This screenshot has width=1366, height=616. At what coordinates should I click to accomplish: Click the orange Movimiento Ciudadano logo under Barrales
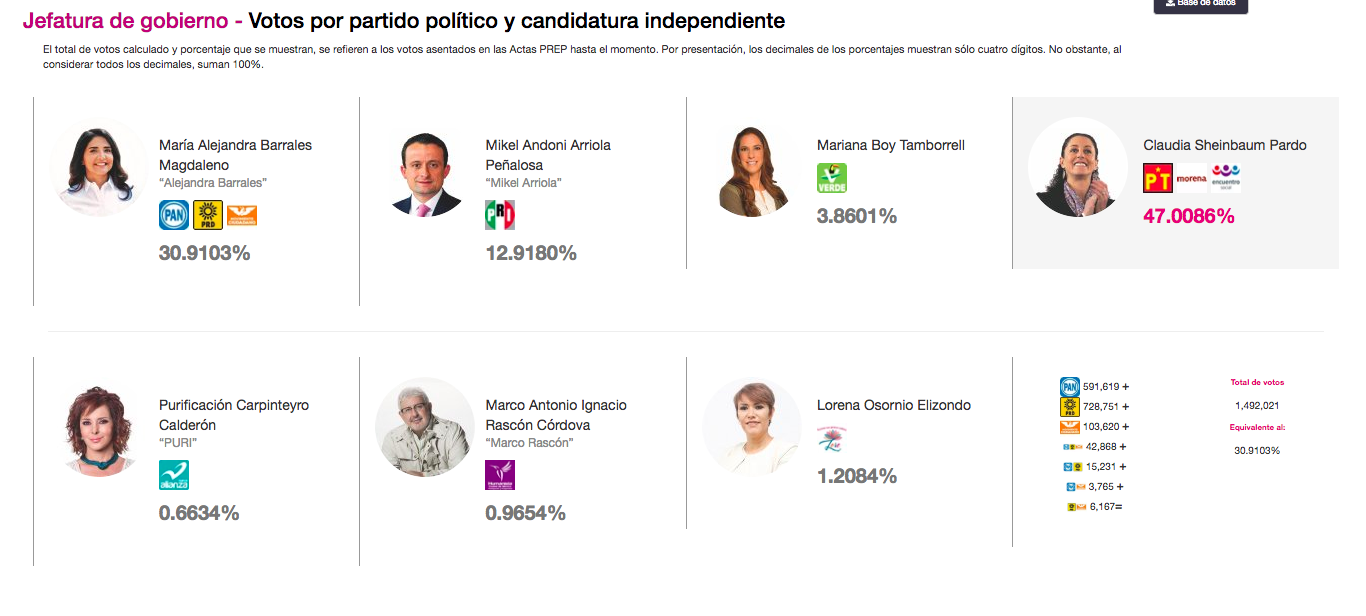click(242, 215)
